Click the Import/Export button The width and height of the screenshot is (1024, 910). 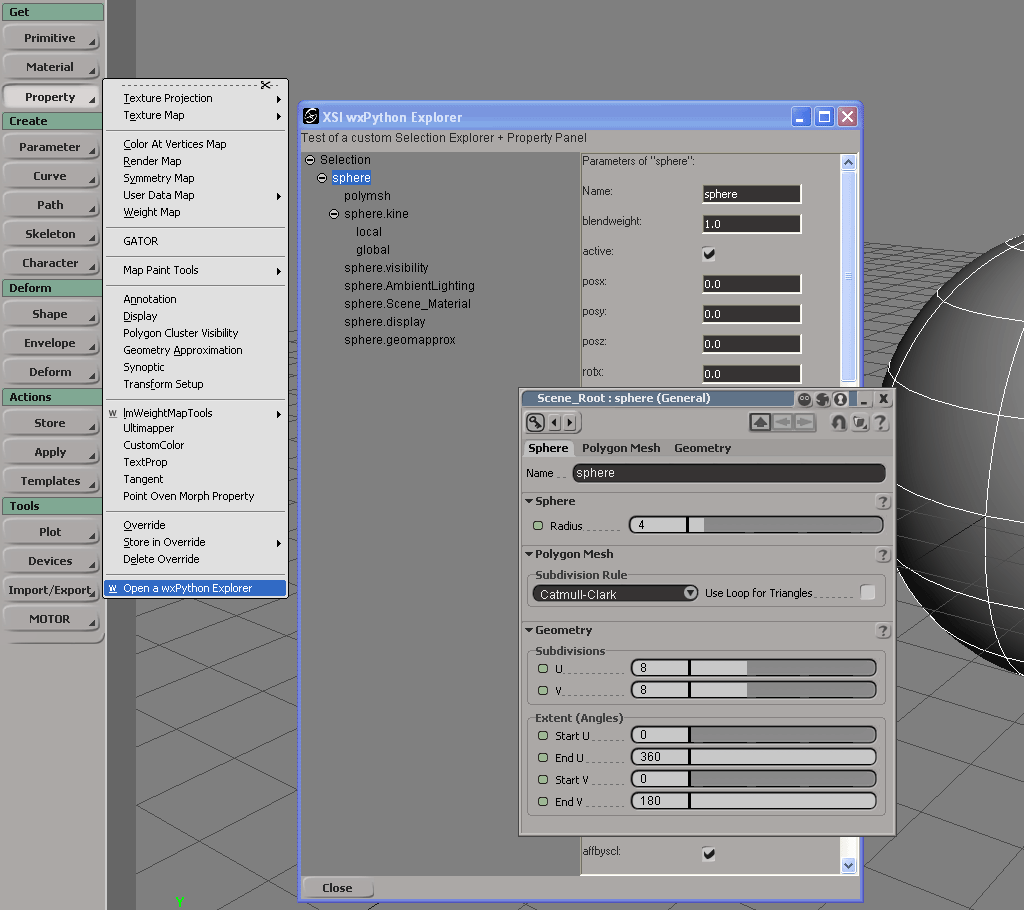(50, 590)
